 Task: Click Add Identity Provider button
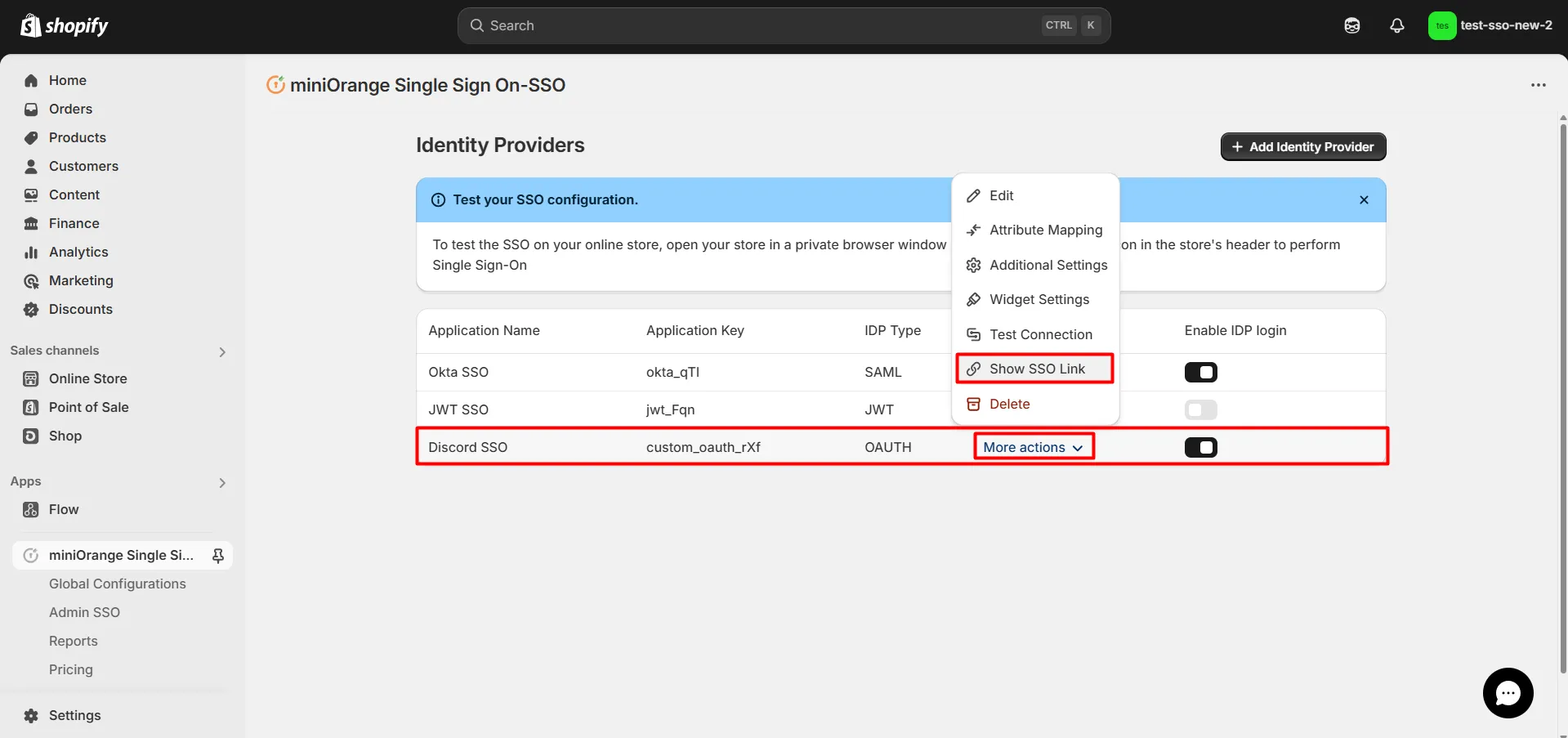(x=1303, y=147)
